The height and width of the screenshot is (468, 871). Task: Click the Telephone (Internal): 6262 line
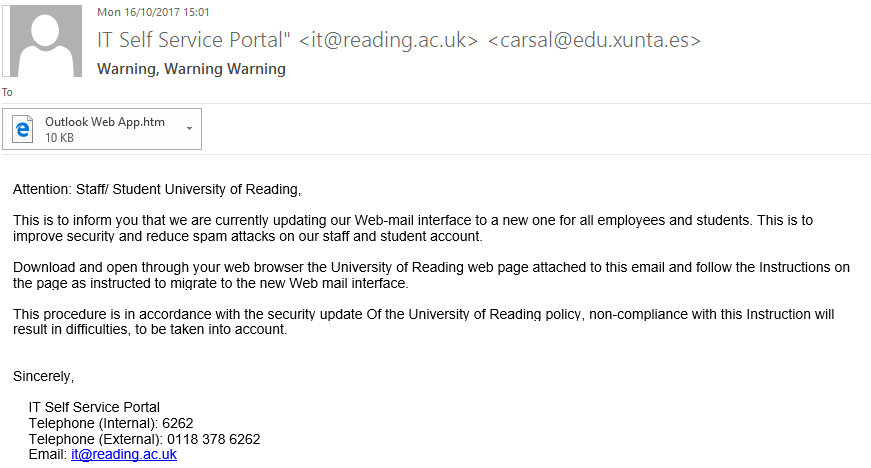tap(111, 423)
